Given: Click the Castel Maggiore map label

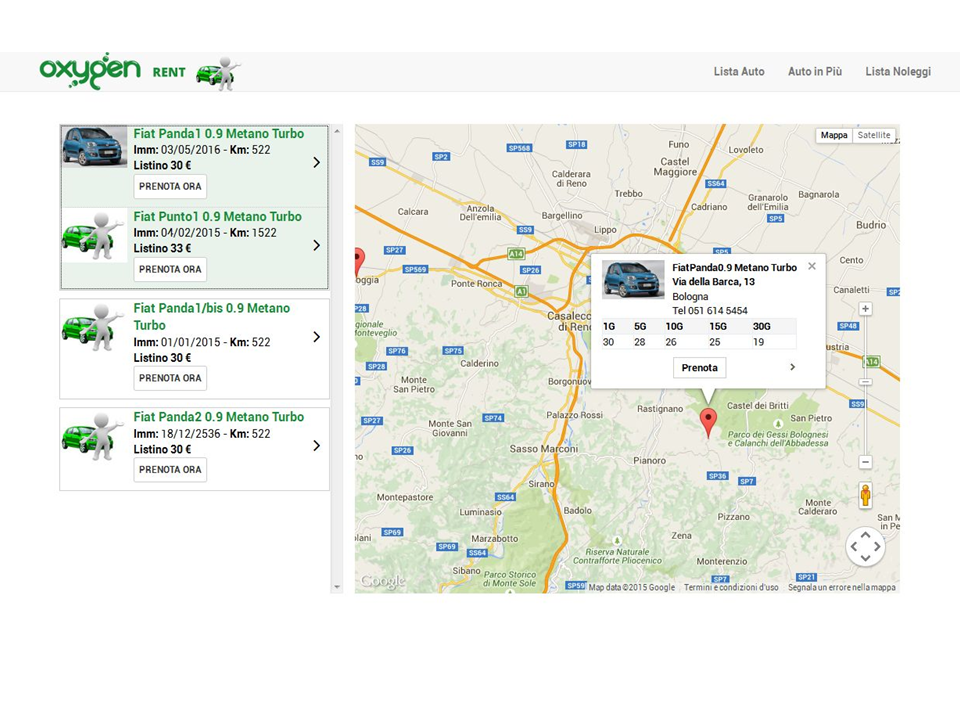Looking at the screenshot, I should tap(675, 167).
